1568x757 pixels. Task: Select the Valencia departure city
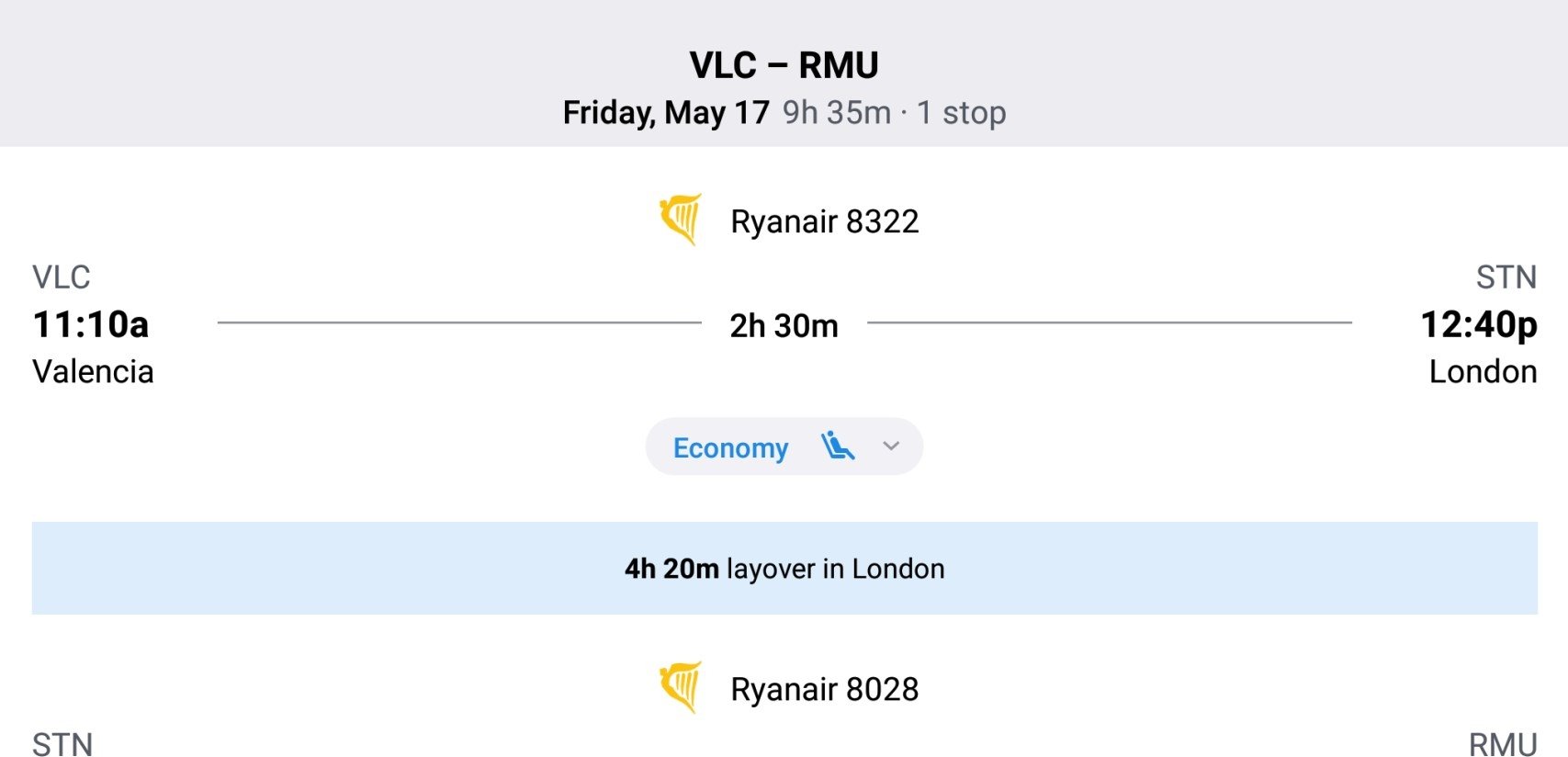93,372
